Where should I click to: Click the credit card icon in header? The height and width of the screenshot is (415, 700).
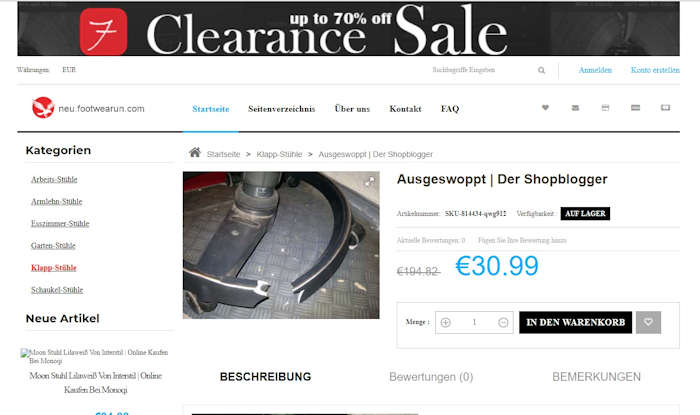(x=635, y=108)
